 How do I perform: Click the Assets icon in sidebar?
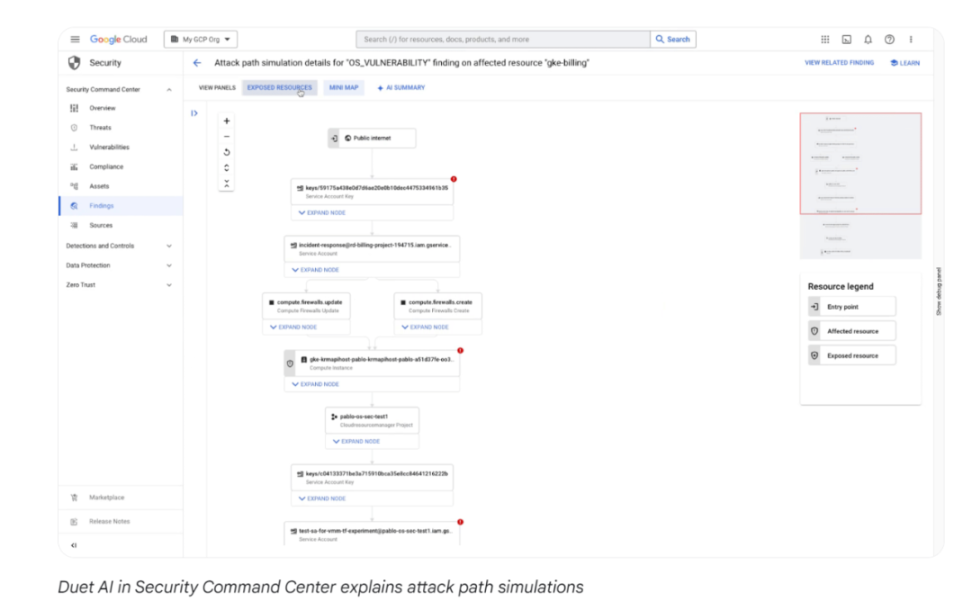[x=74, y=186]
